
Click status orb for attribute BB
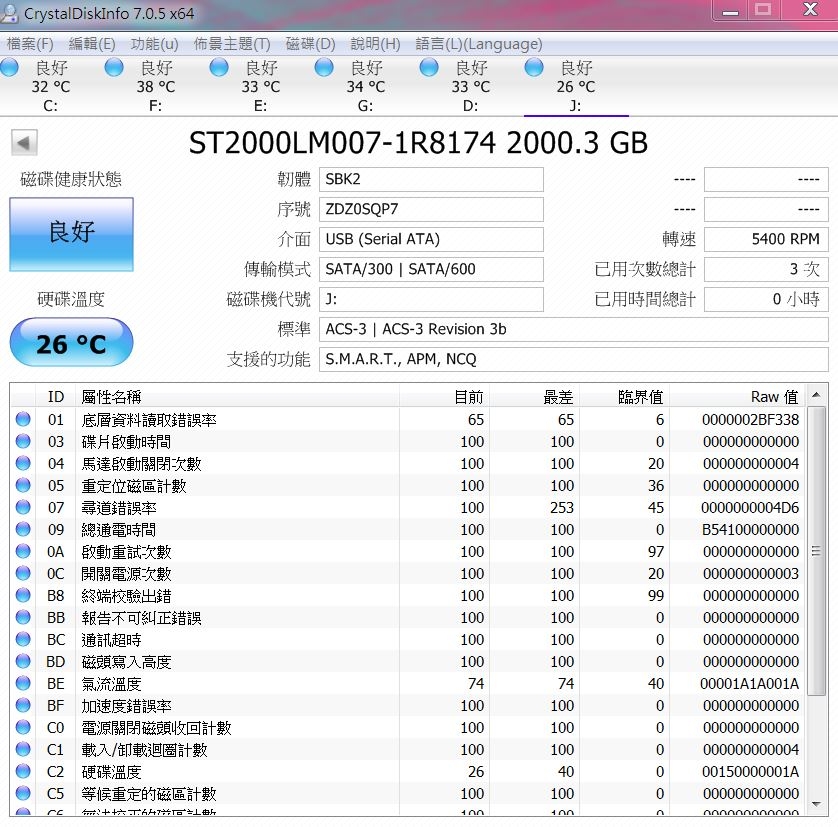pyautogui.click(x=23, y=617)
